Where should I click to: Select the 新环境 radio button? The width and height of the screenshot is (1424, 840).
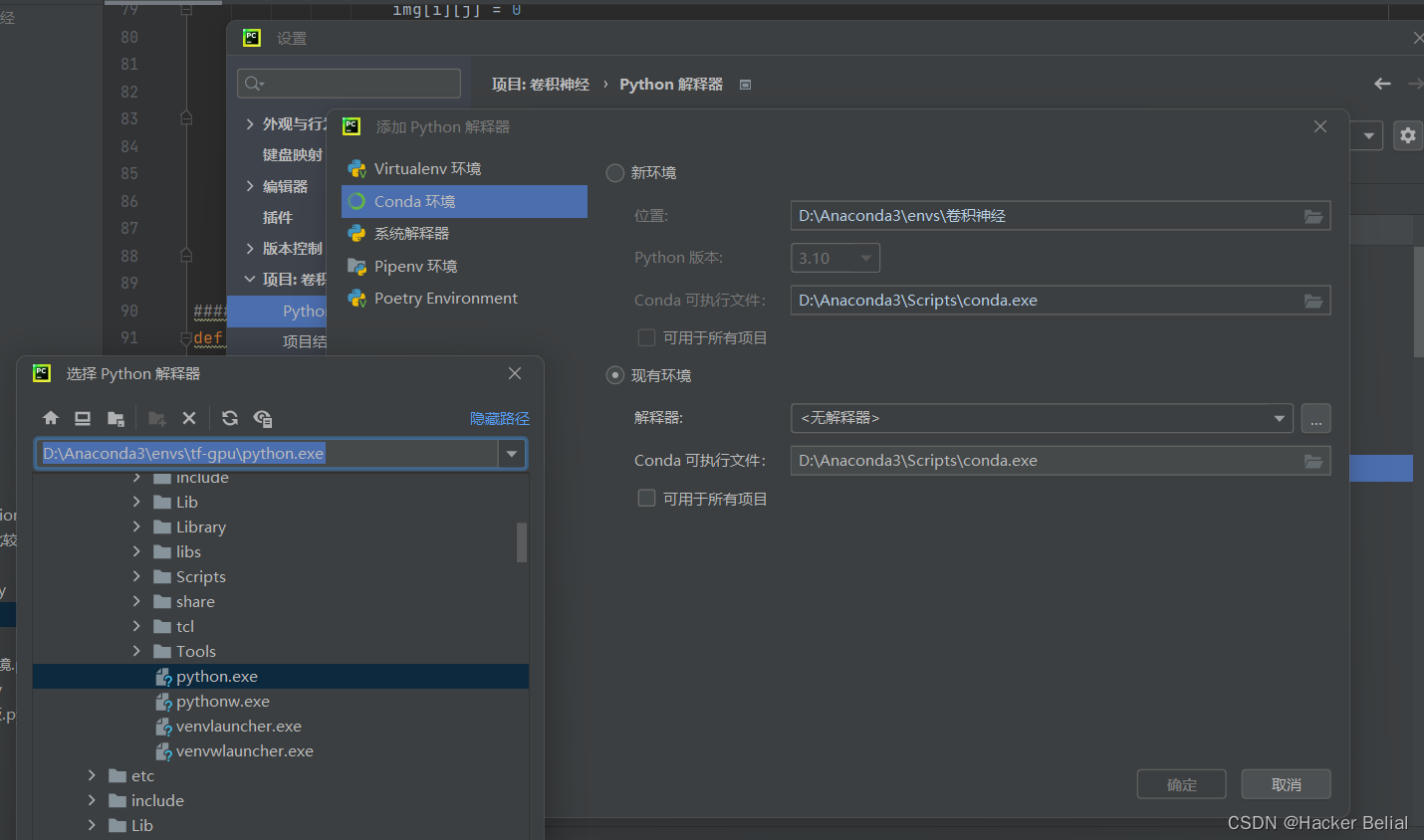pos(615,173)
